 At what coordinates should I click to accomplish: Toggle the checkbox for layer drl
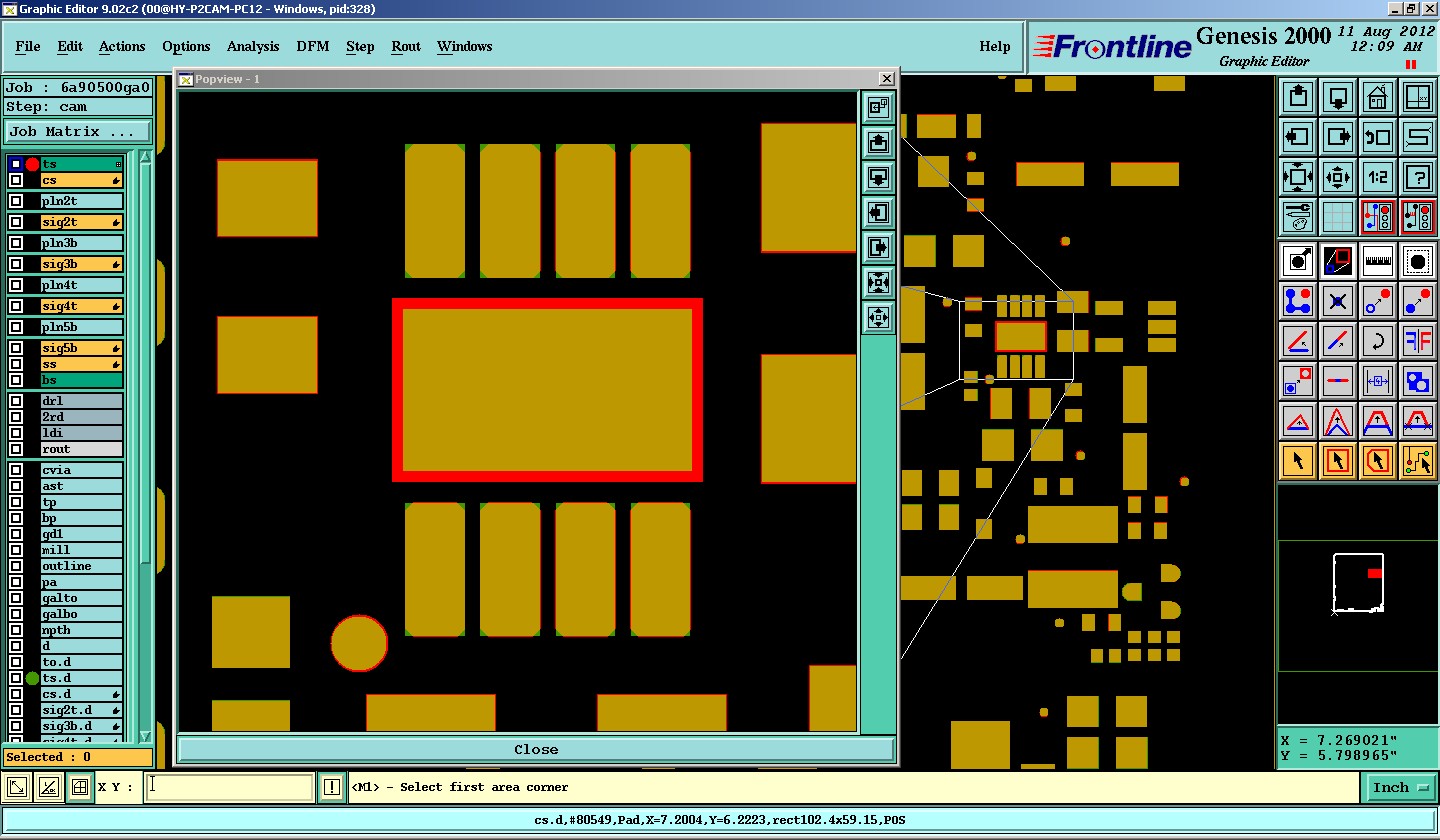16,401
